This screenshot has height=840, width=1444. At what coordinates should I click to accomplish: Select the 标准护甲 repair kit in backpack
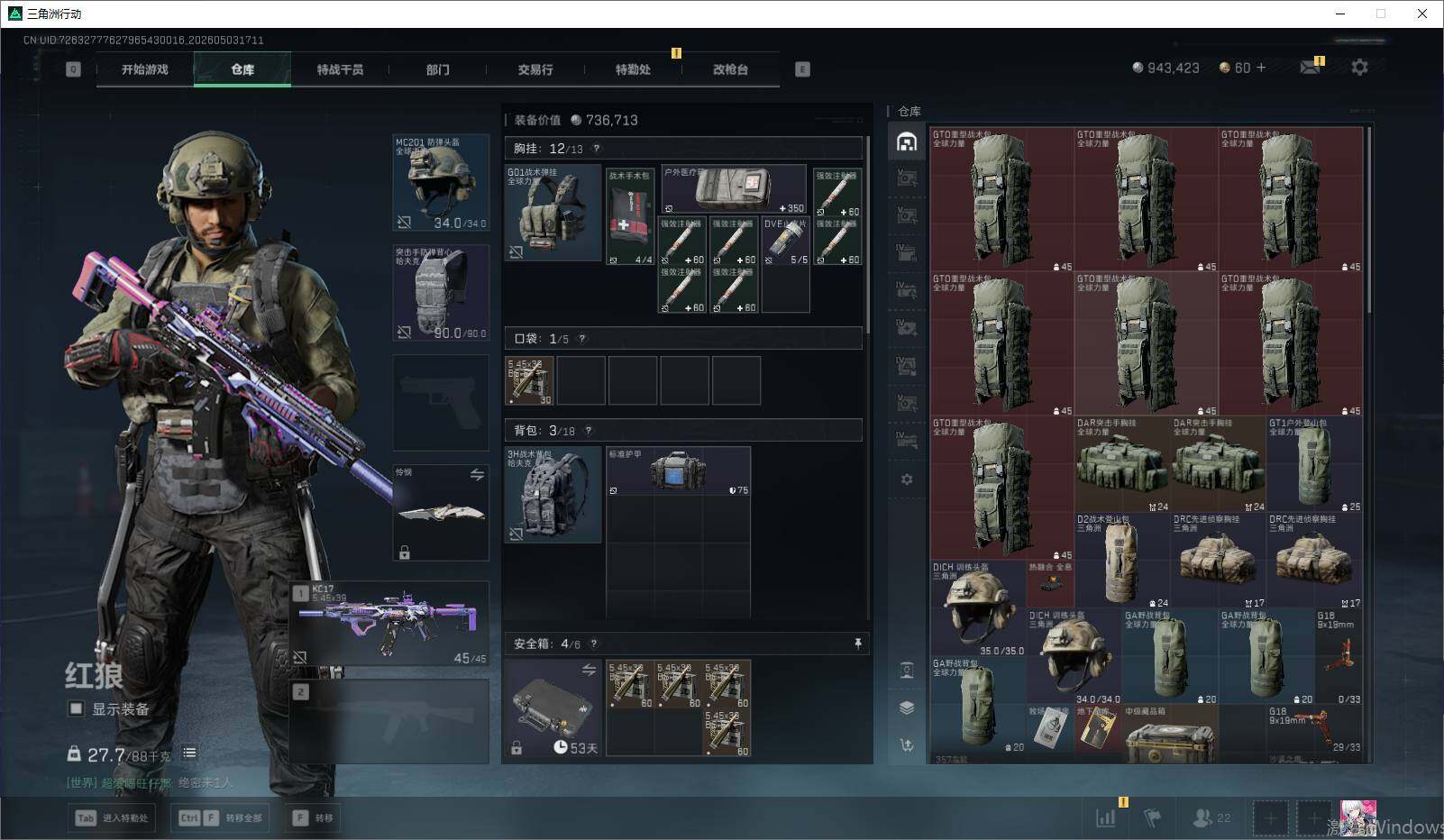[679, 471]
